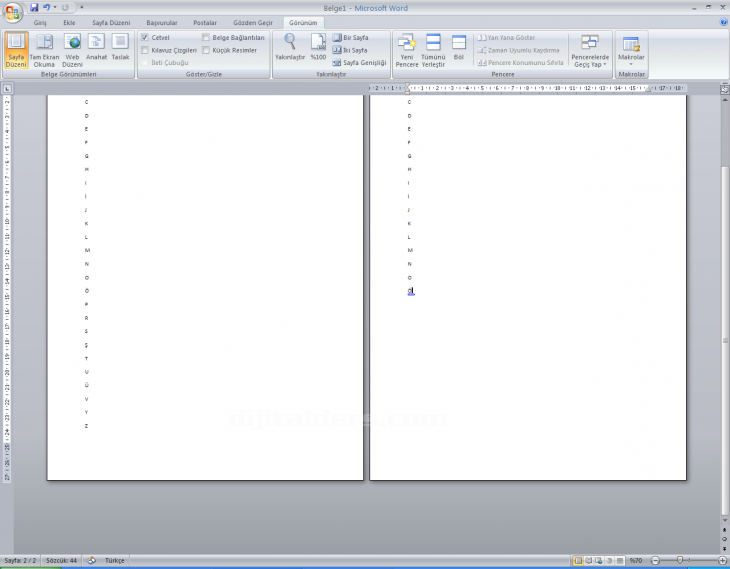Click the Taslak draft view icon

click(x=120, y=48)
